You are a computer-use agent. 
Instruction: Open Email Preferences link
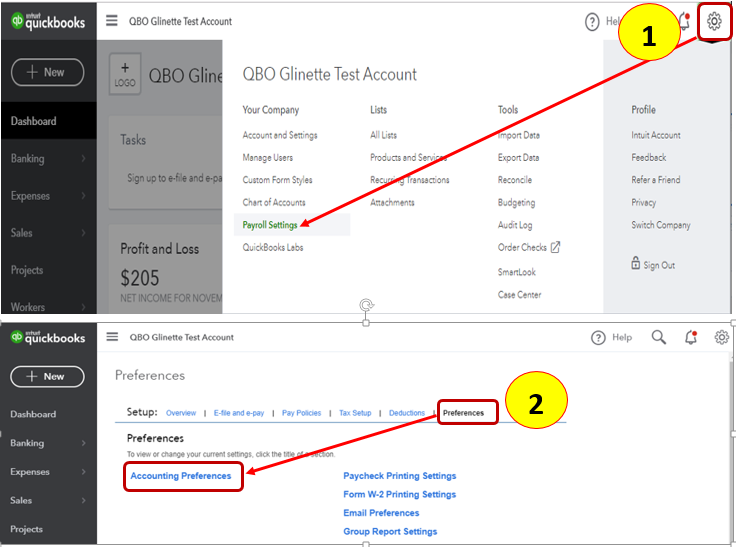pyautogui.click(x=381, y=513)
